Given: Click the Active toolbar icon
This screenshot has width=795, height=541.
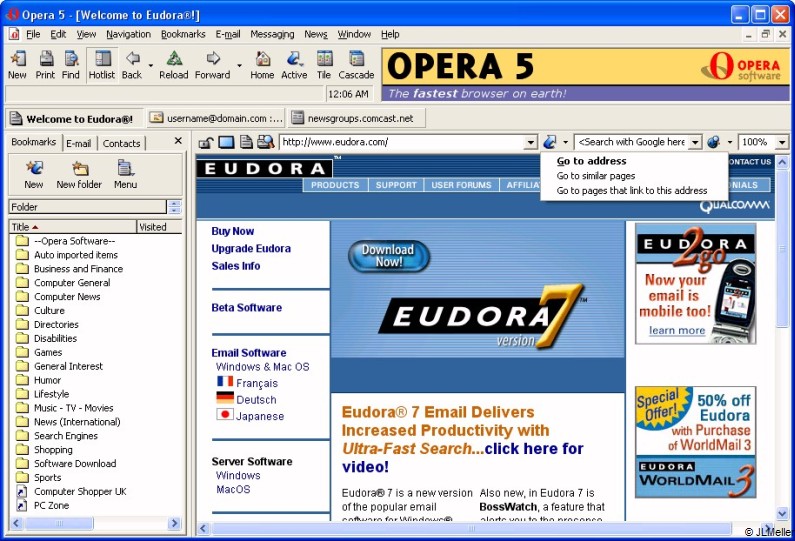Looking at the screenshot, I should pos(294,65).
